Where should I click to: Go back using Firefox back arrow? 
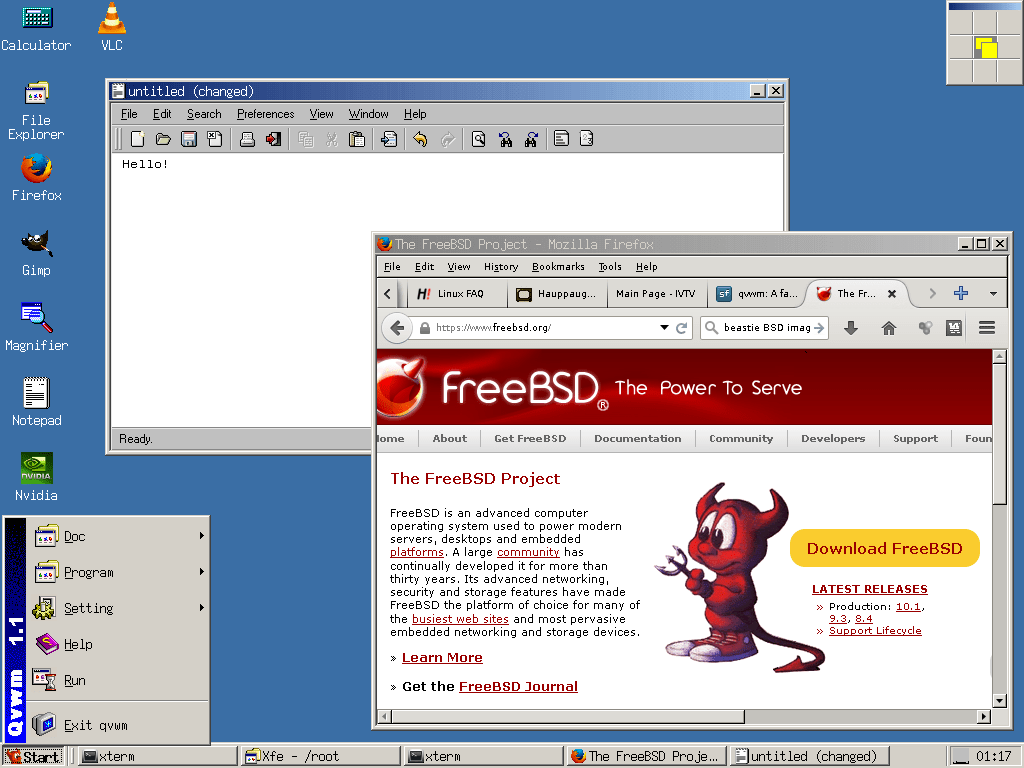coord(397,328)
